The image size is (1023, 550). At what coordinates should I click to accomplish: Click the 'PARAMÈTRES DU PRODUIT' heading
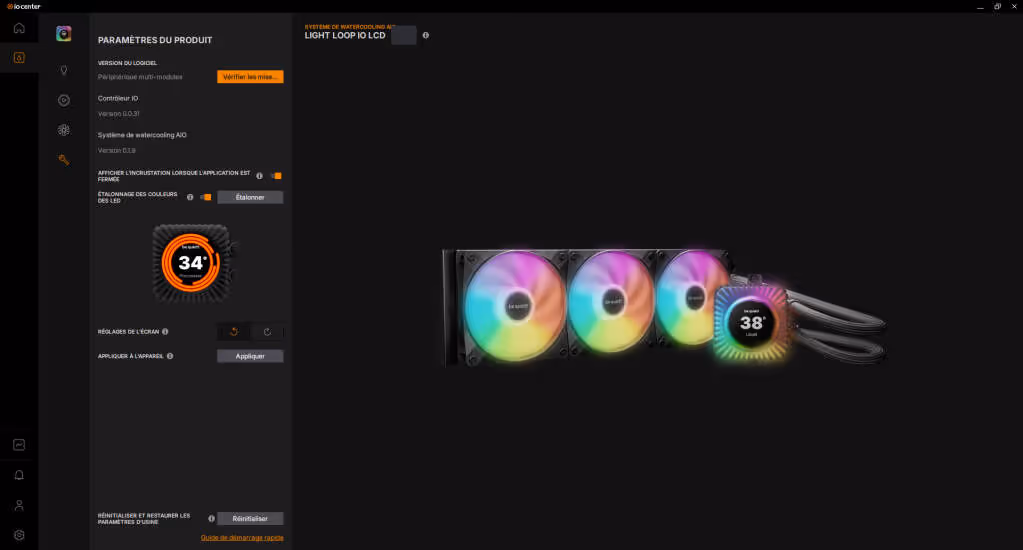(x=155, y=40)
